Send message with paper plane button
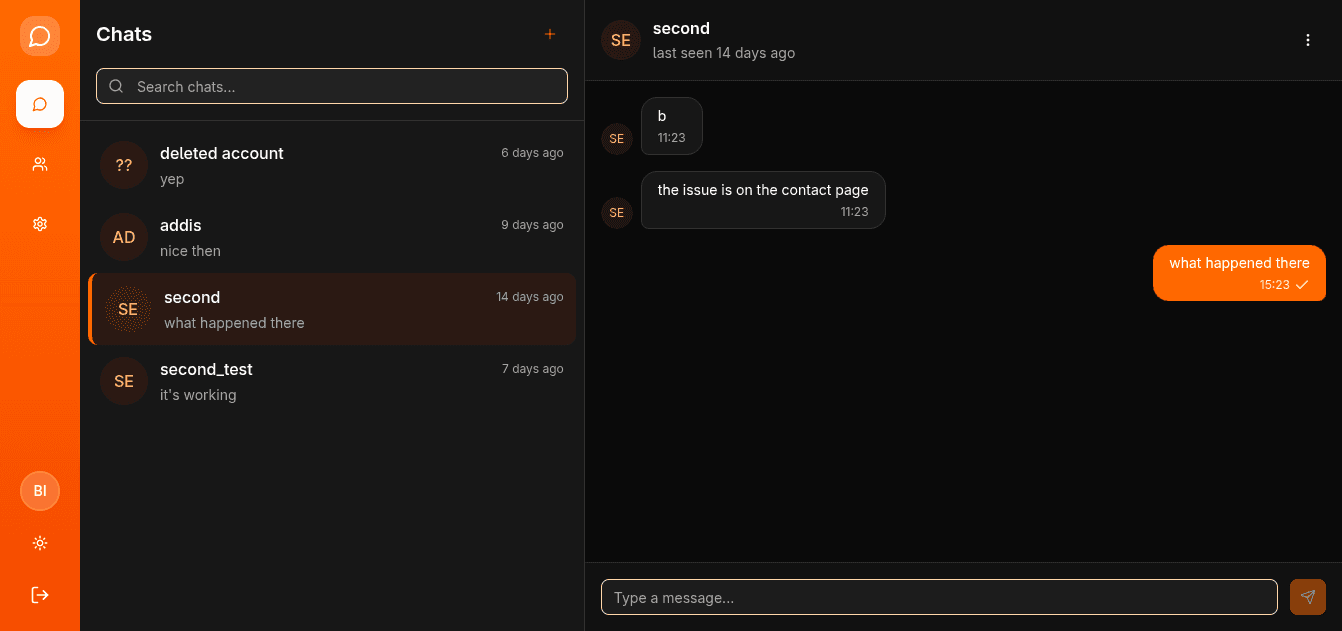Viewport: 1342px width, 631px height. click(x=1307, y=597)
